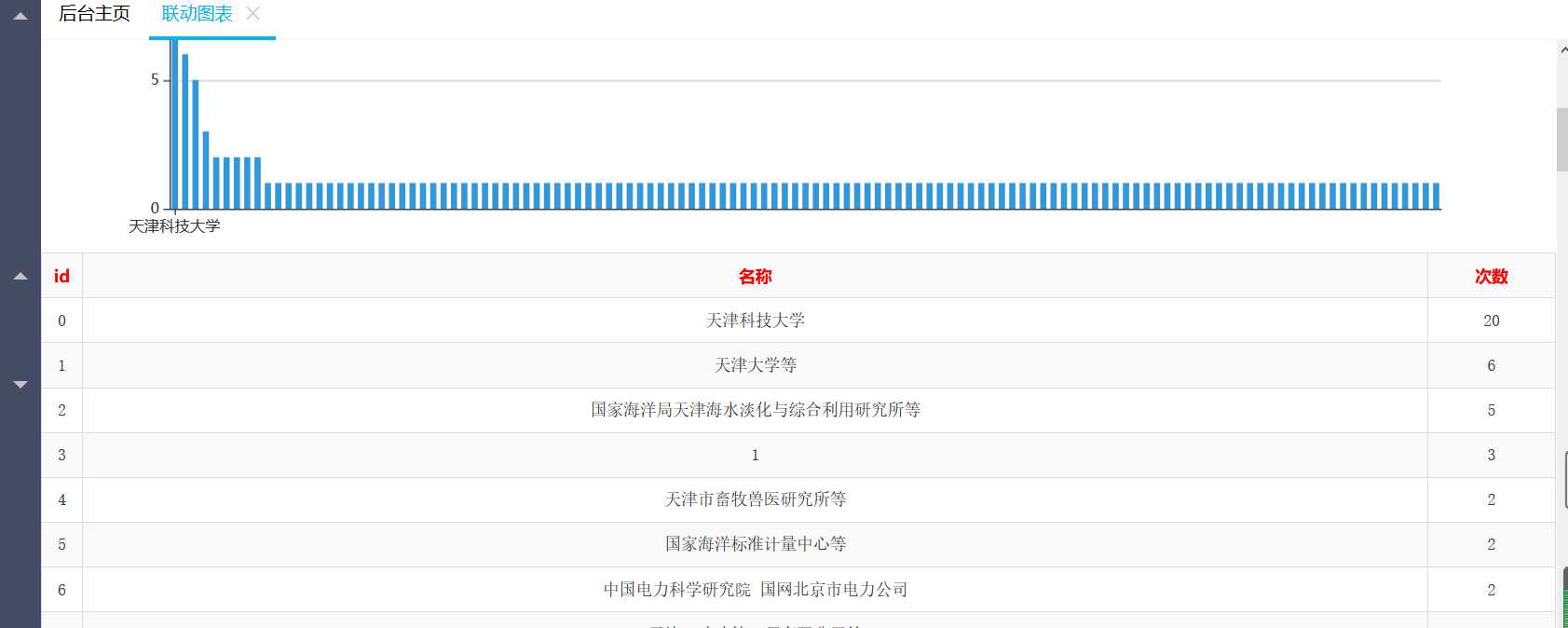
Task: Click the count 3 in row id 3
Action: coord(1491,455)
